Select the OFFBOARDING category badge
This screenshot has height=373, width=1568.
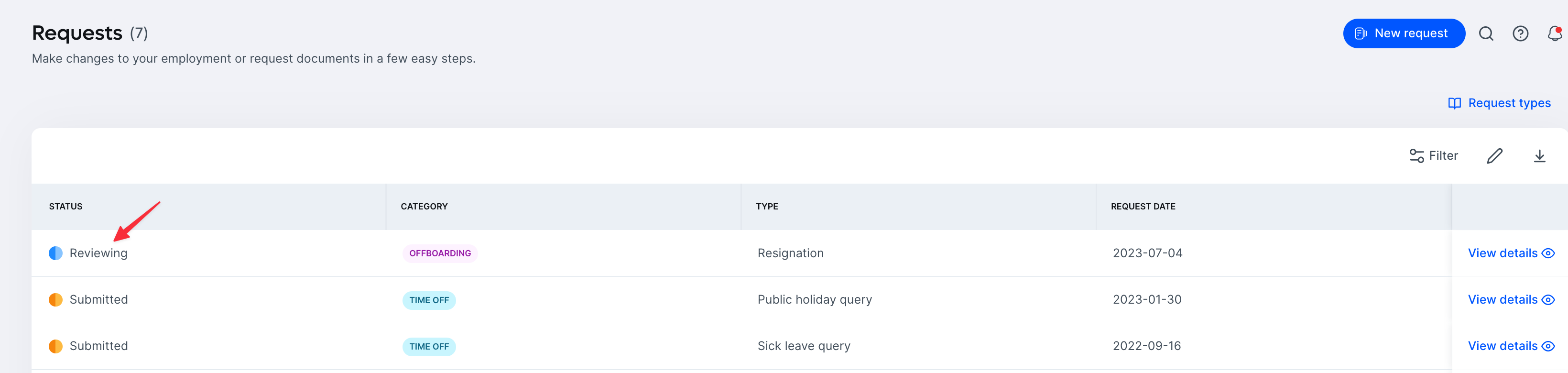point(439,253)
